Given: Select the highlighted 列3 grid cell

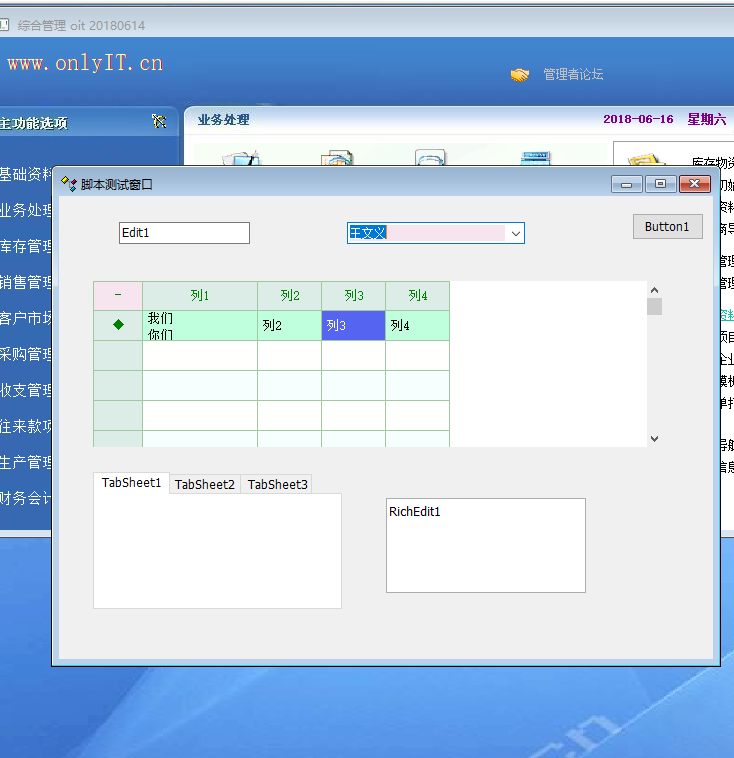Looking at the screenshot, I should (x=353, y=325).
